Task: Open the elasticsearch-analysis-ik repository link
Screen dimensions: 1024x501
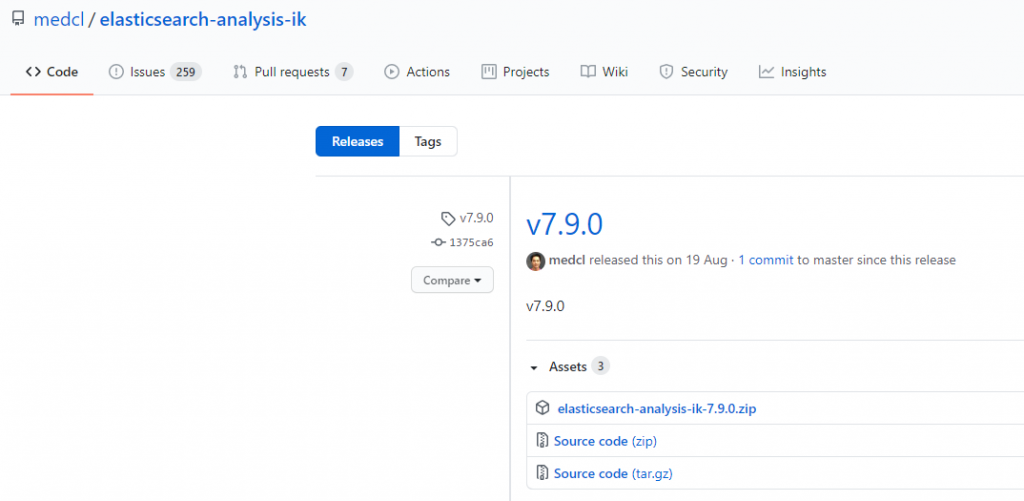Action: coord(203,20)
